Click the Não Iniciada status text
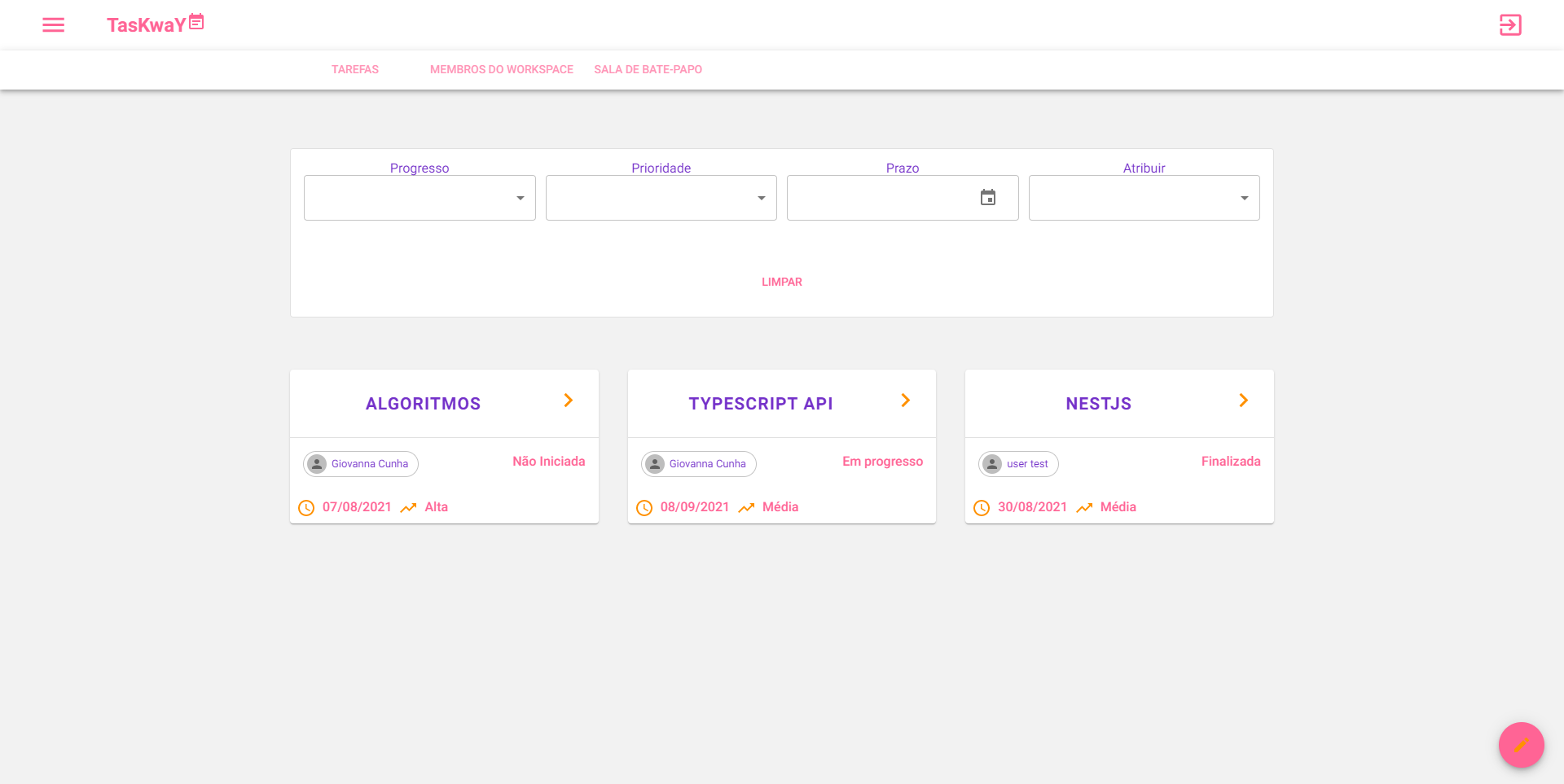Viewport: 1564px width, 784px height. (x=549, y=462)
